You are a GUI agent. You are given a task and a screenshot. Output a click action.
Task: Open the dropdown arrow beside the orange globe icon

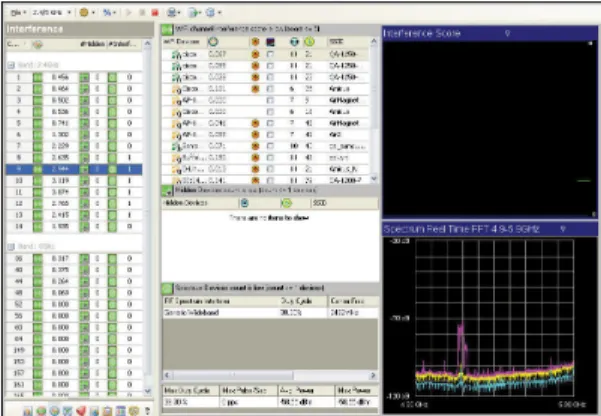94,13
